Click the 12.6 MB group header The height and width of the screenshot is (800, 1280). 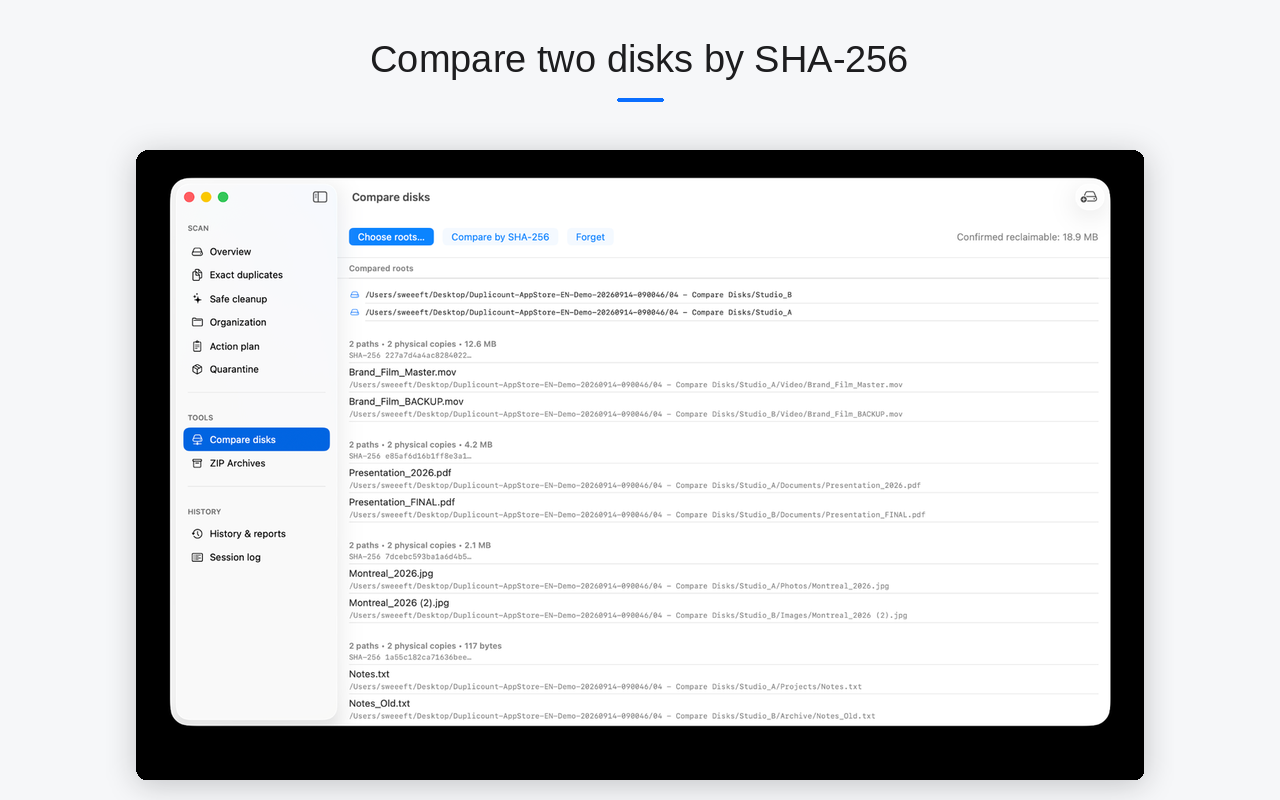[422, 344]
